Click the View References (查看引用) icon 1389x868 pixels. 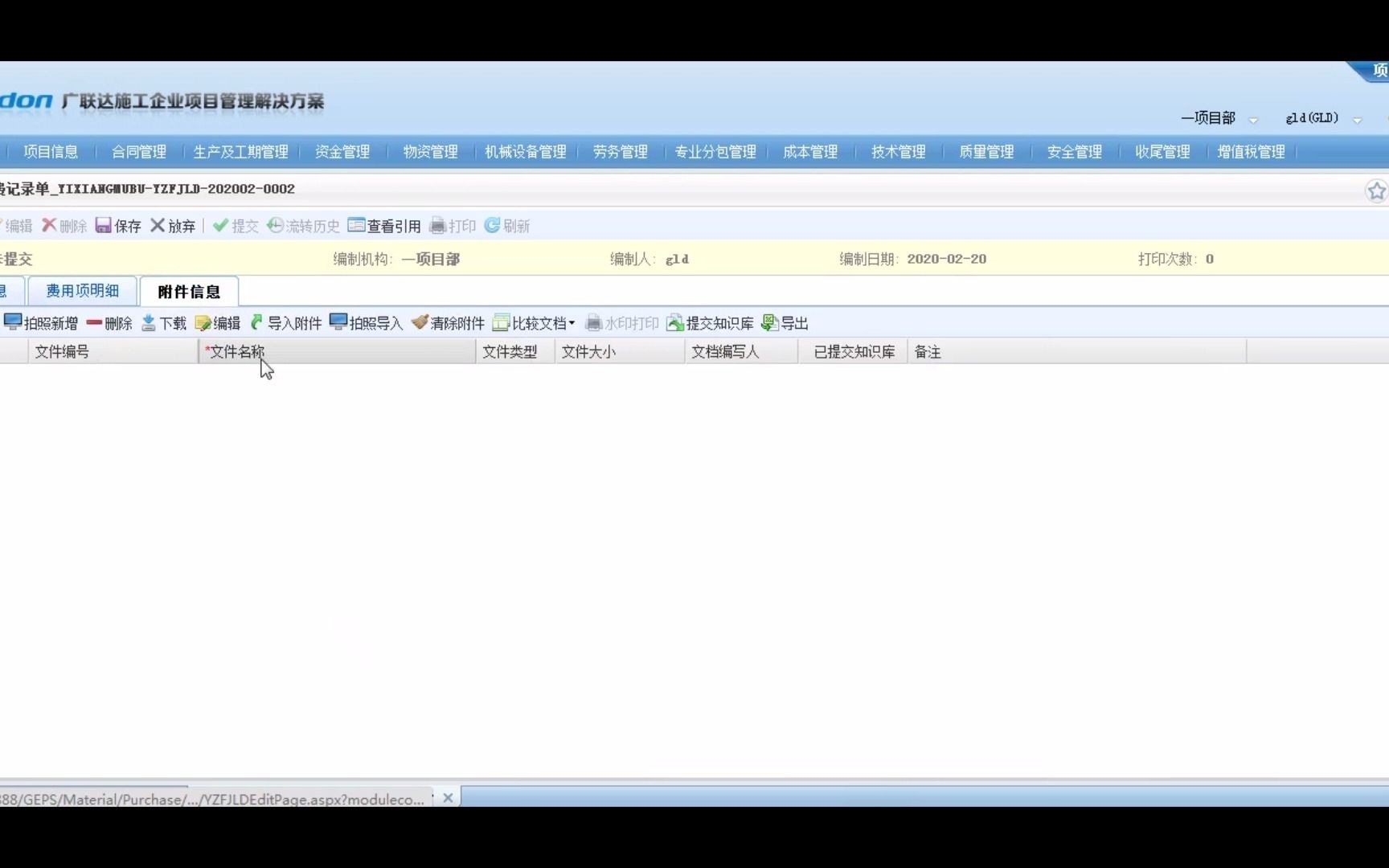(356, 226)
